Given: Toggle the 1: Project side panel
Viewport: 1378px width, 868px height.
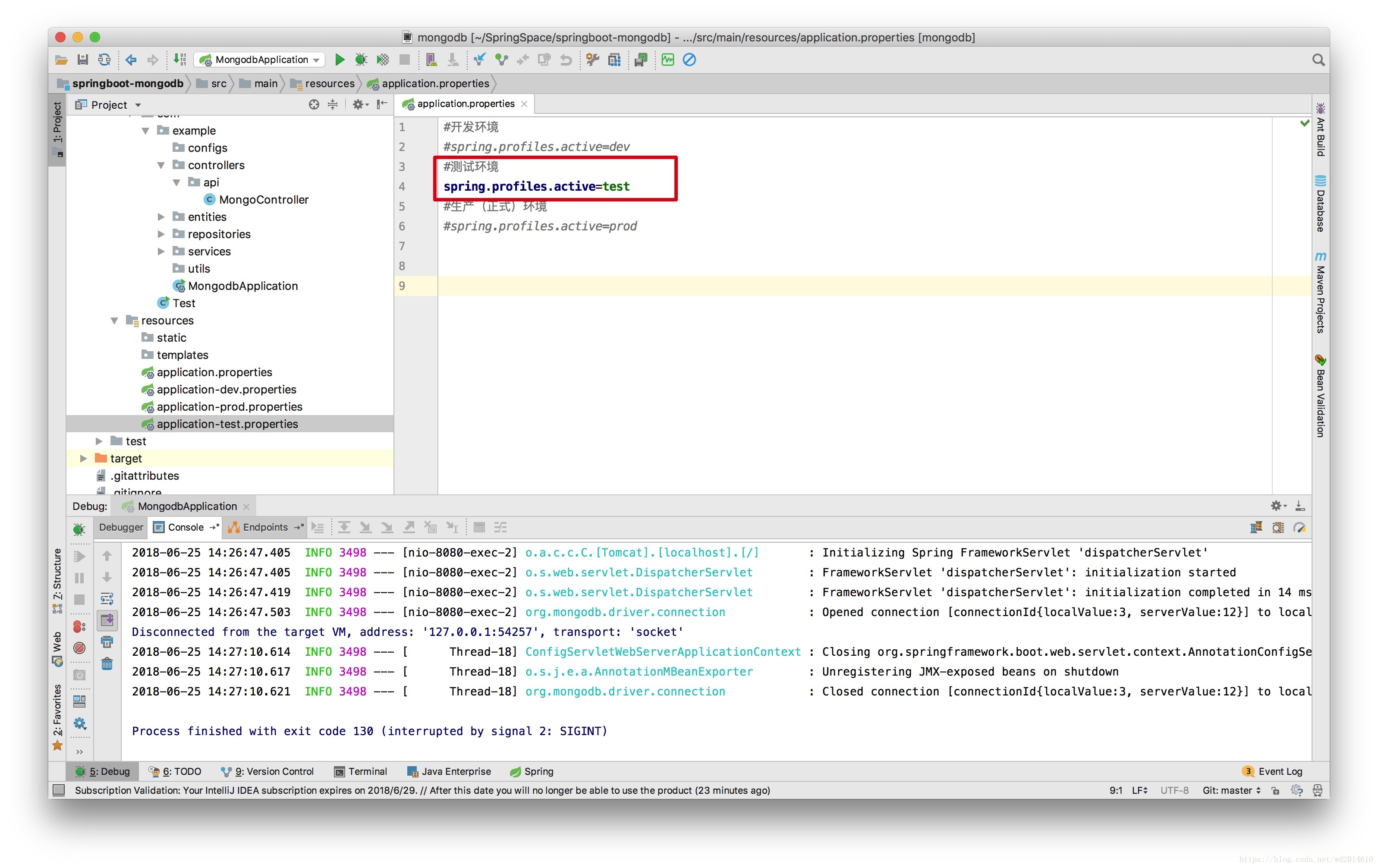Looking at the screenshot, I should click(x=57, y=122).
